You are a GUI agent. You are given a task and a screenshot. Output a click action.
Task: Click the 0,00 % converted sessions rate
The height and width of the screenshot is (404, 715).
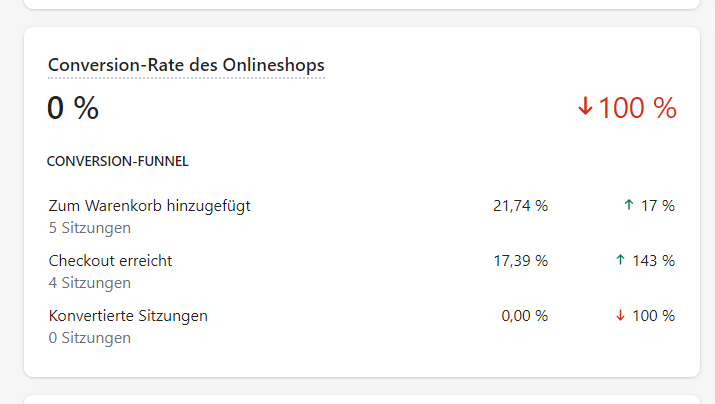[524, 316]
